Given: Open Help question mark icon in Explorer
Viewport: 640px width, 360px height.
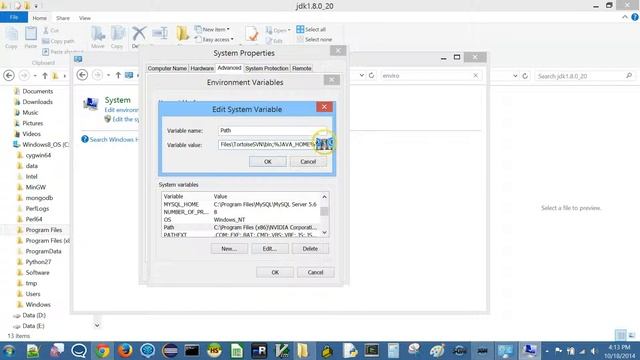Looking at the screenshot, I should (x=635, y=17).
